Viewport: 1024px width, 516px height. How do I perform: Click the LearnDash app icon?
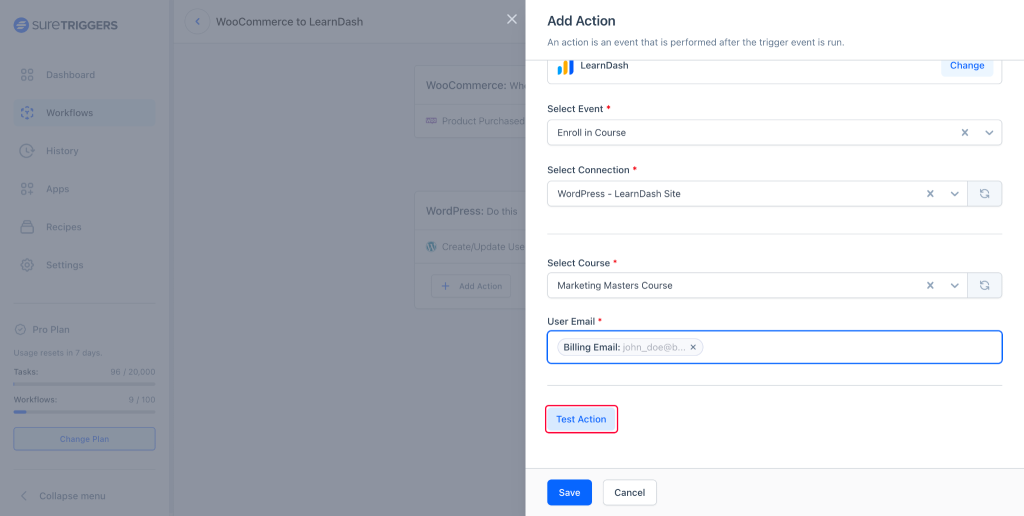coord(566,66)
